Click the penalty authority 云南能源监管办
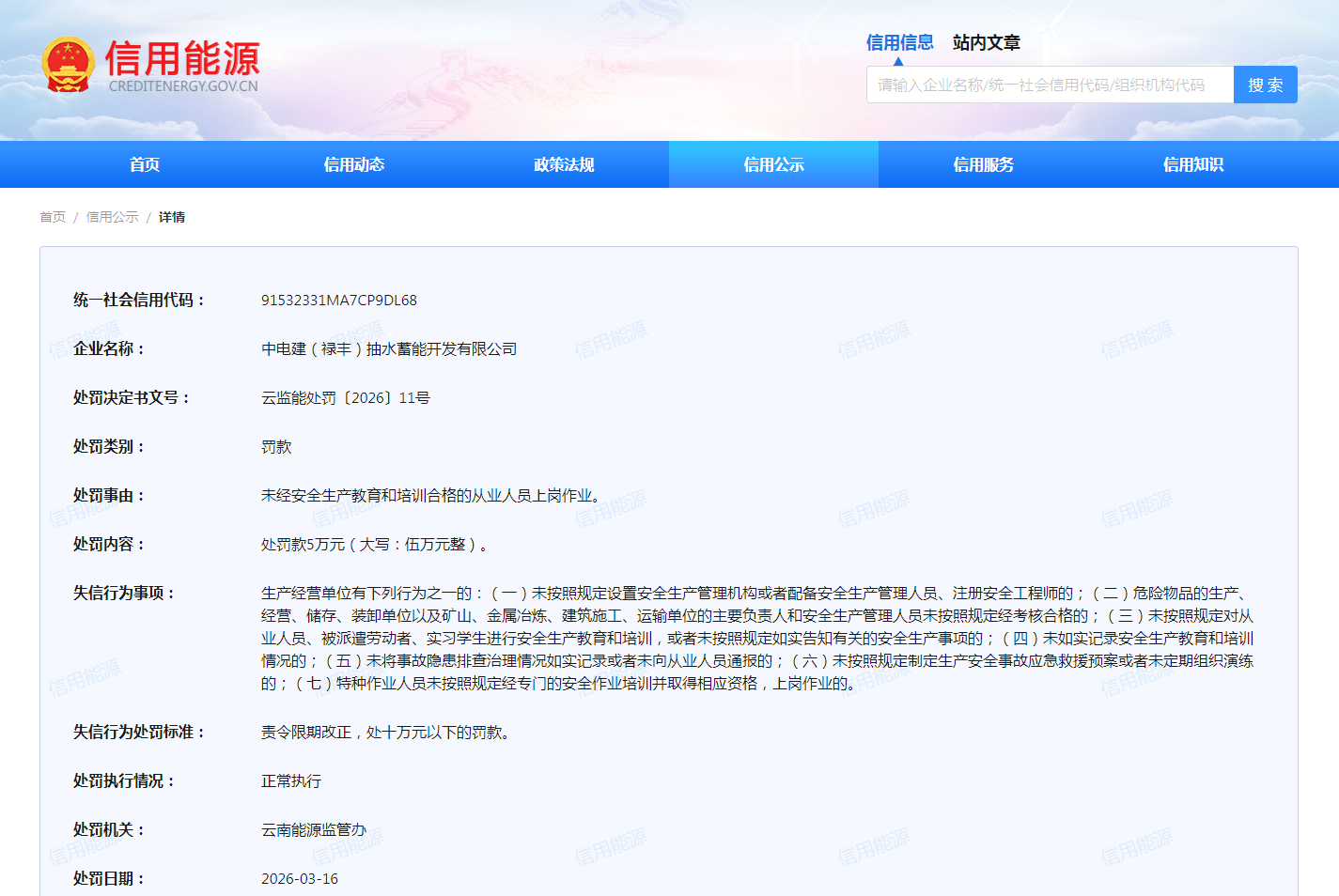The width and height of the screenshot is (1339, 896). (x=314, y=830)
